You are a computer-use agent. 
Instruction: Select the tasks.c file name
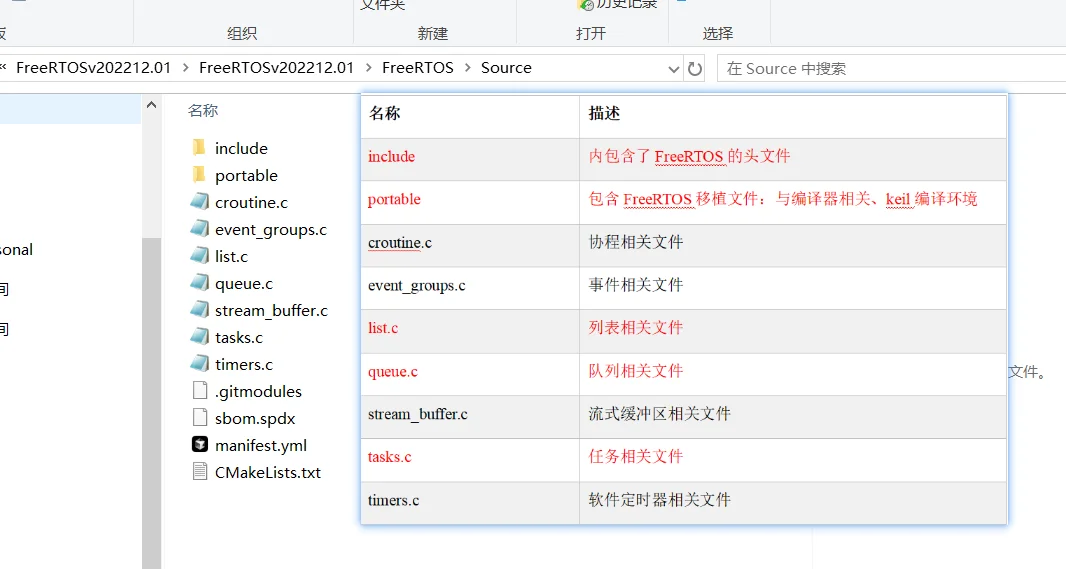[239, 337]
